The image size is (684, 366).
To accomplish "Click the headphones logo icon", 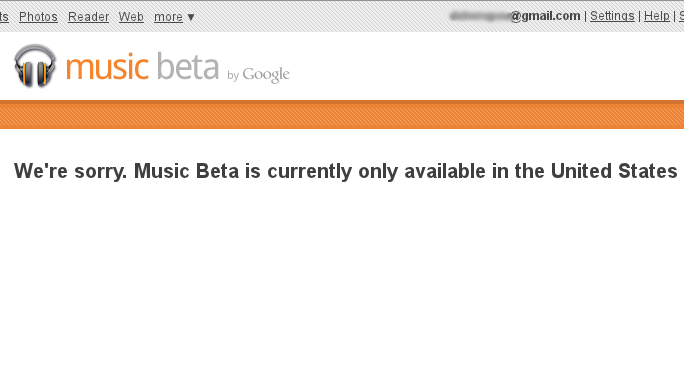I will pos(35,66).
